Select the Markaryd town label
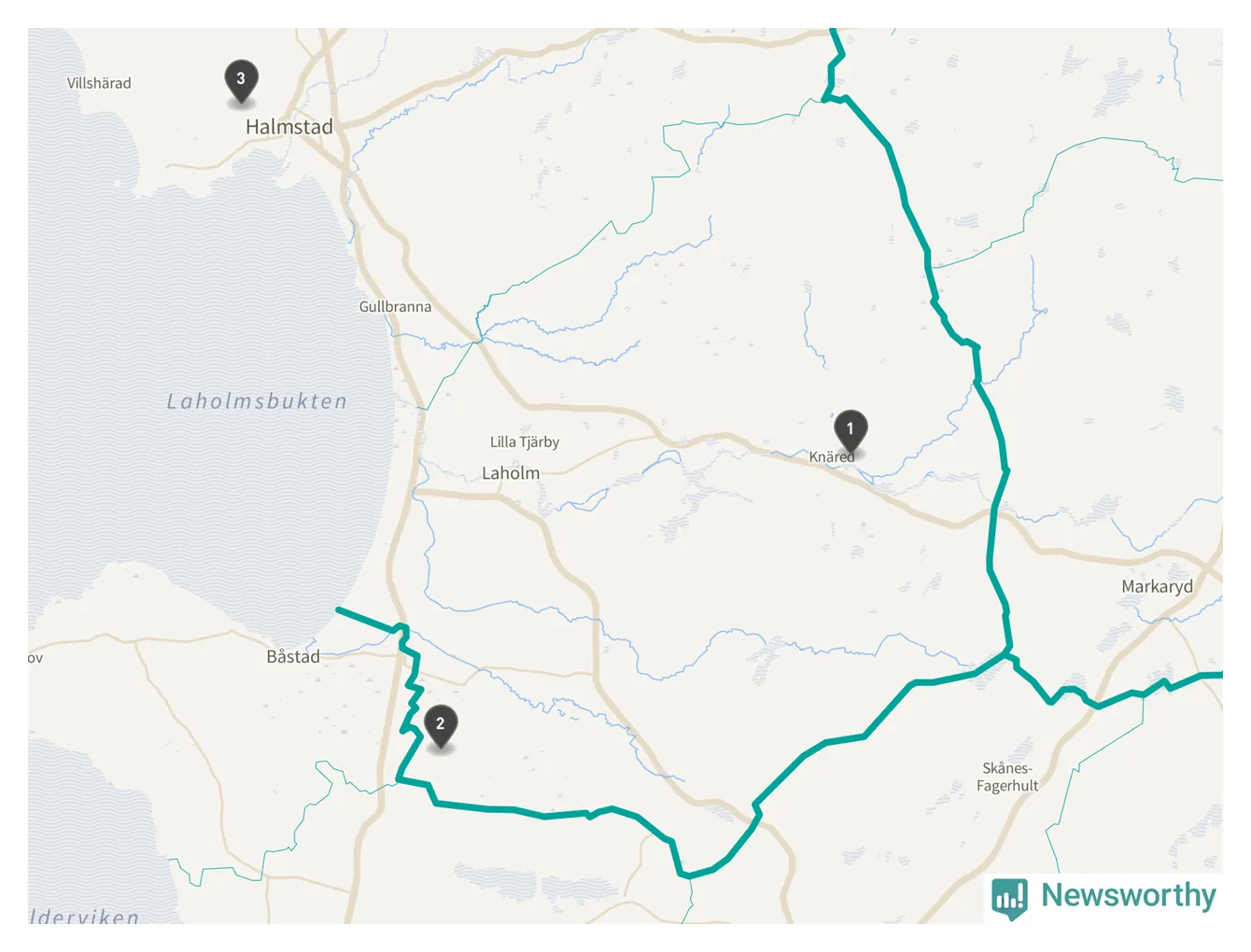Screen dimensions: 1251x952 [1157, 587]
